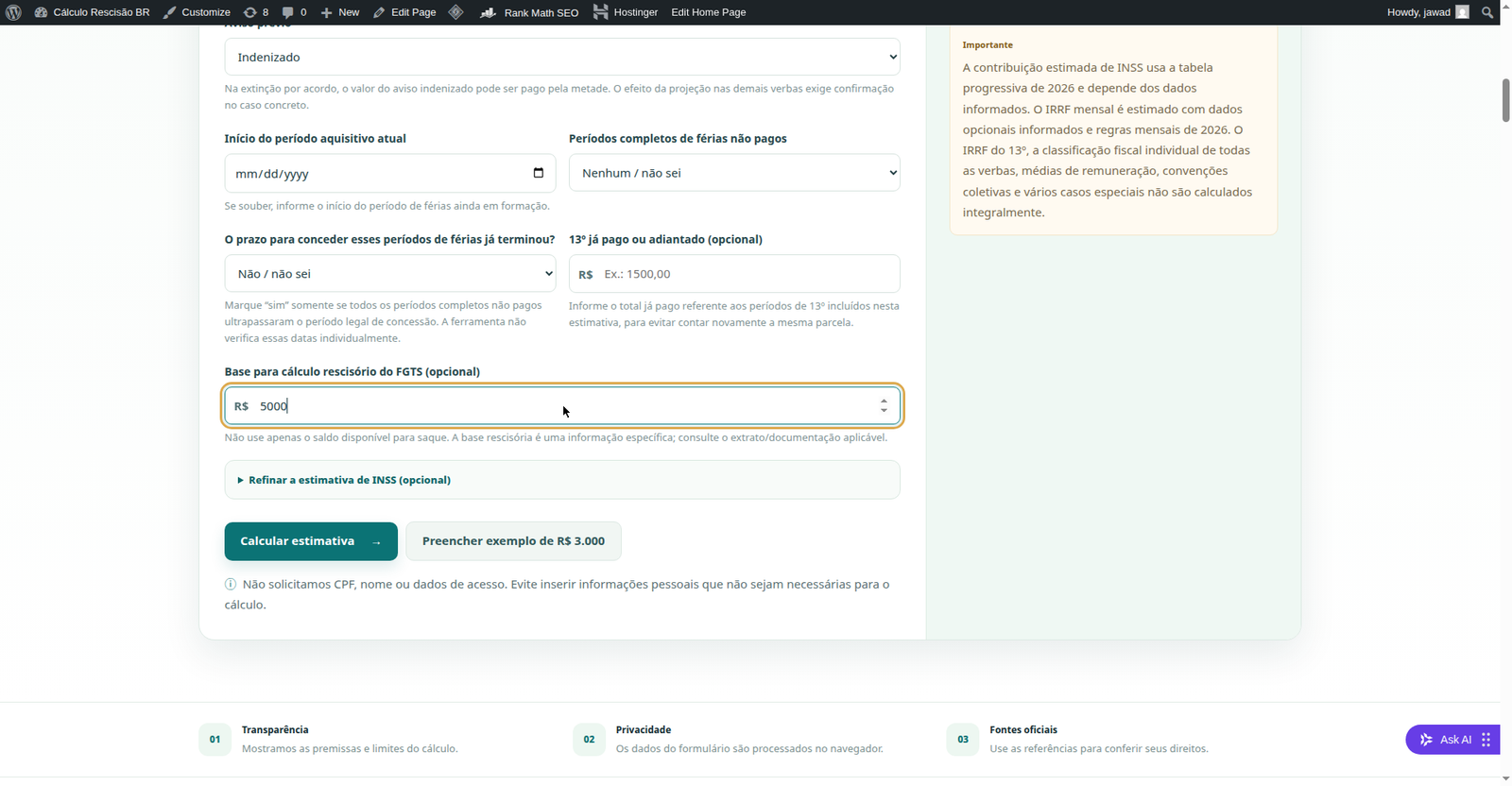
Task: Open the New content menu
Action: click(x=340, y=12)
